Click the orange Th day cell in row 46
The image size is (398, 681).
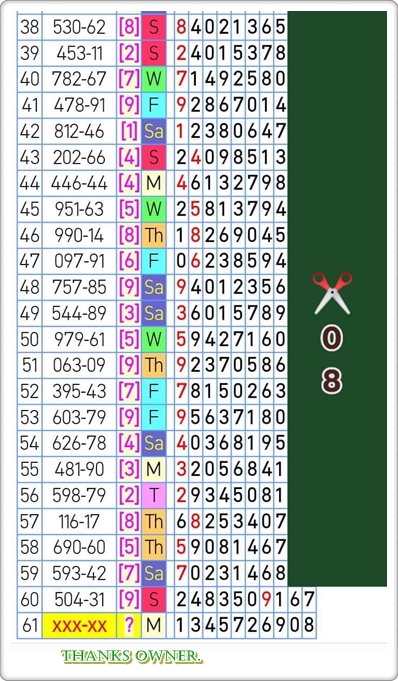(154, 235)
